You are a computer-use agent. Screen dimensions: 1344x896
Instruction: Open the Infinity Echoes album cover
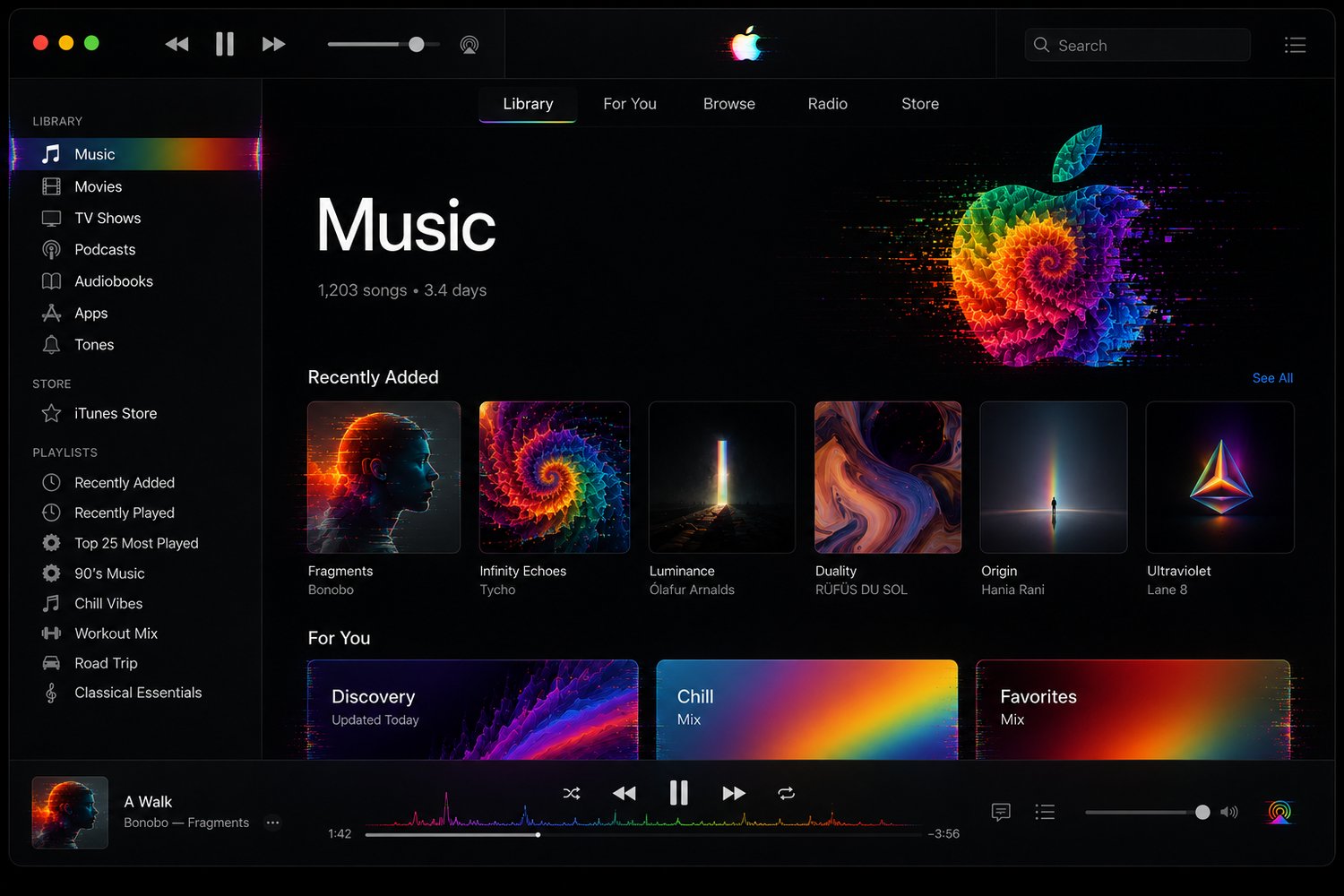click(x=555, y=477)
